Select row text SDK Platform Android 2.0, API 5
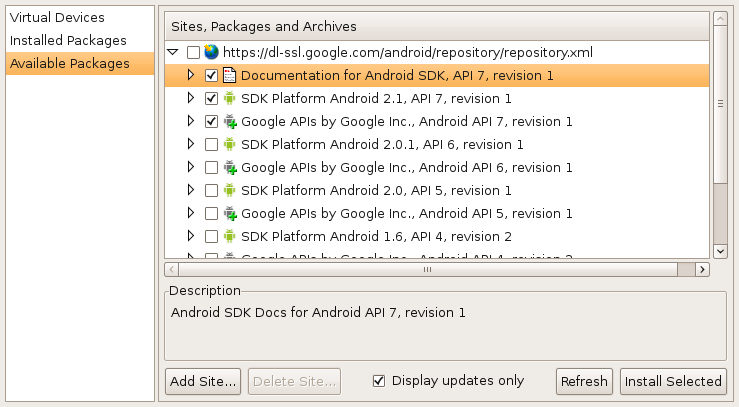This screenshot has height=407, width=739. point(376,190)
